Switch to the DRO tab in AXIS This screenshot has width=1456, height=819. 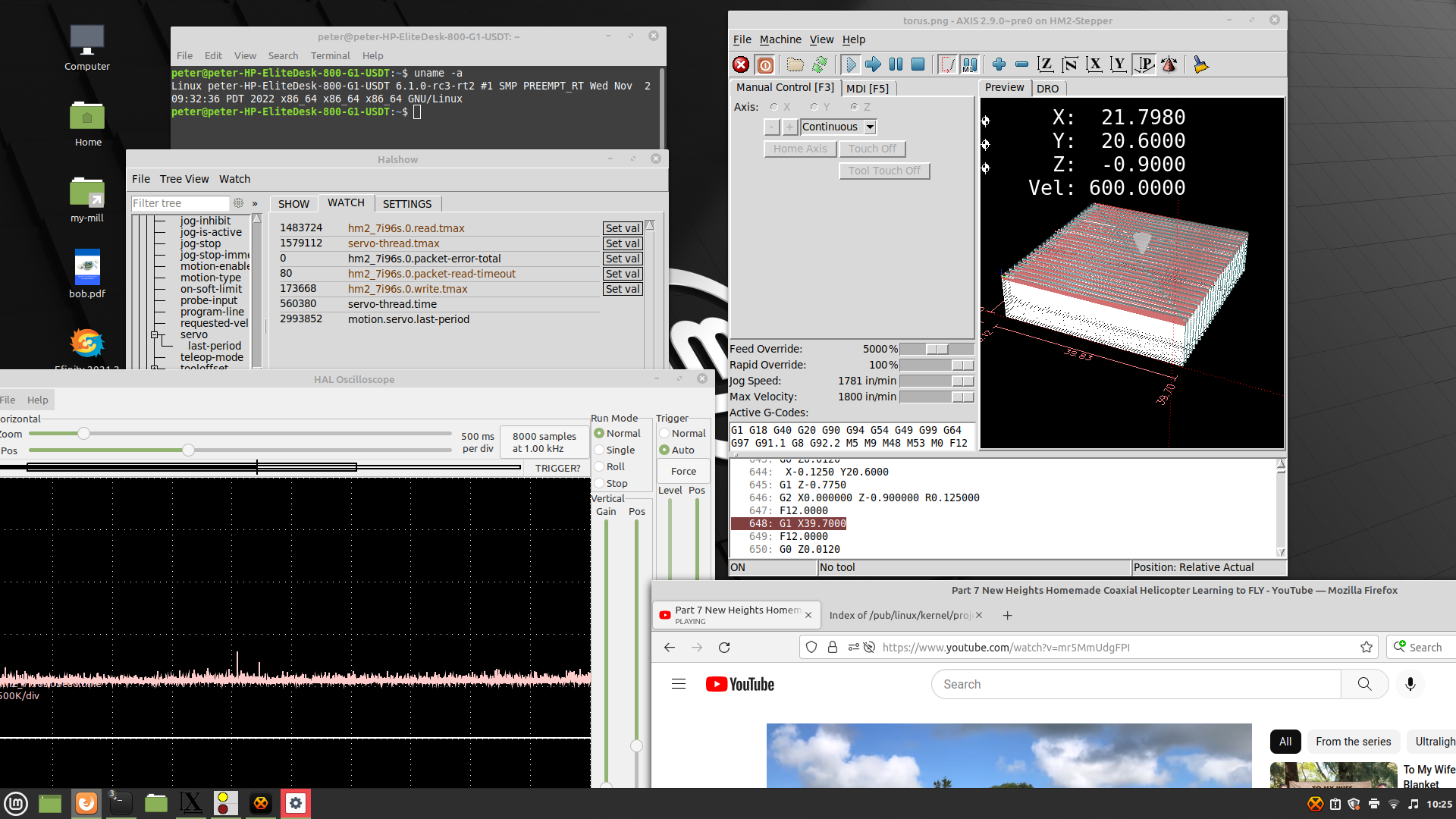click(1047, 89)
